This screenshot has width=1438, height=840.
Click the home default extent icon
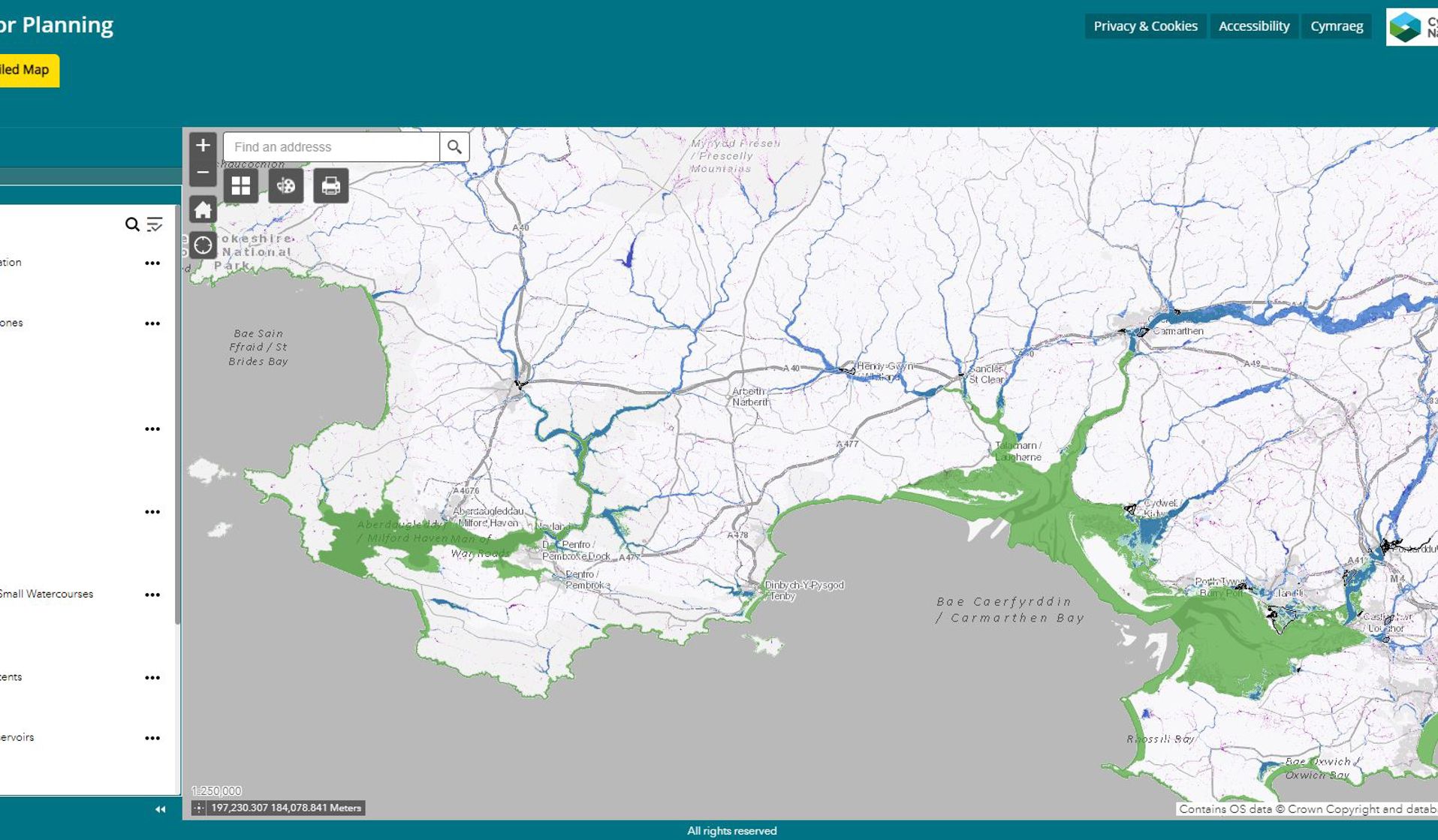tap(202, 210)
